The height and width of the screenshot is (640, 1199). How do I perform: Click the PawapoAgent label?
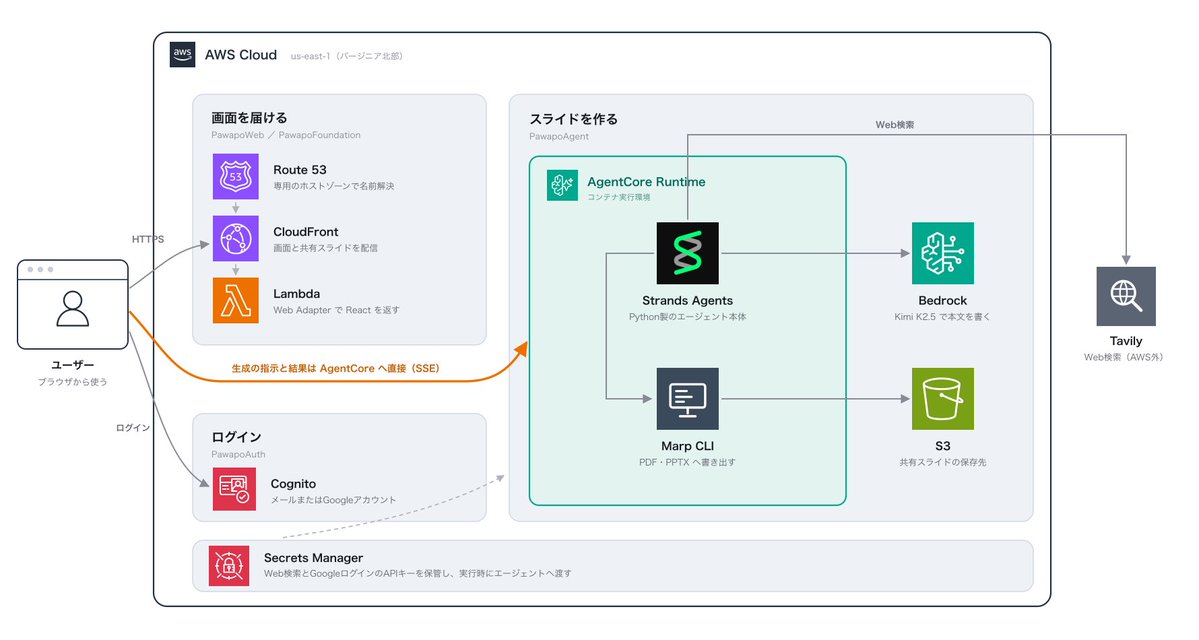pyautogui.click(x=559, y=137)
